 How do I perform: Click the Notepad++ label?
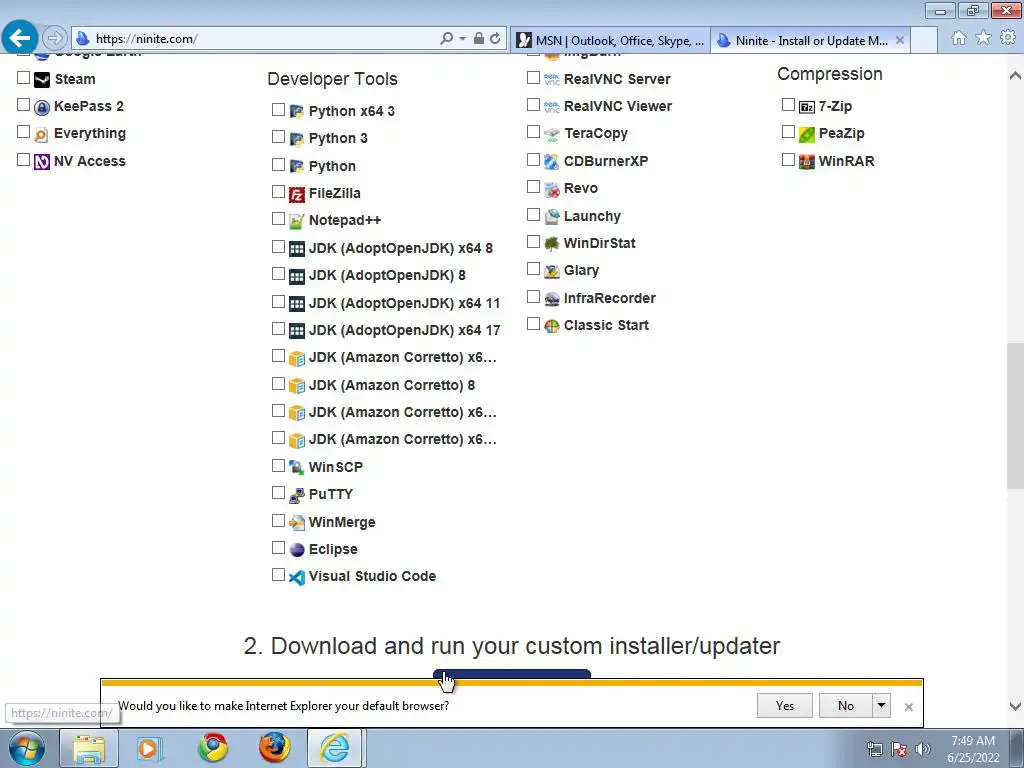click(345, 220)
